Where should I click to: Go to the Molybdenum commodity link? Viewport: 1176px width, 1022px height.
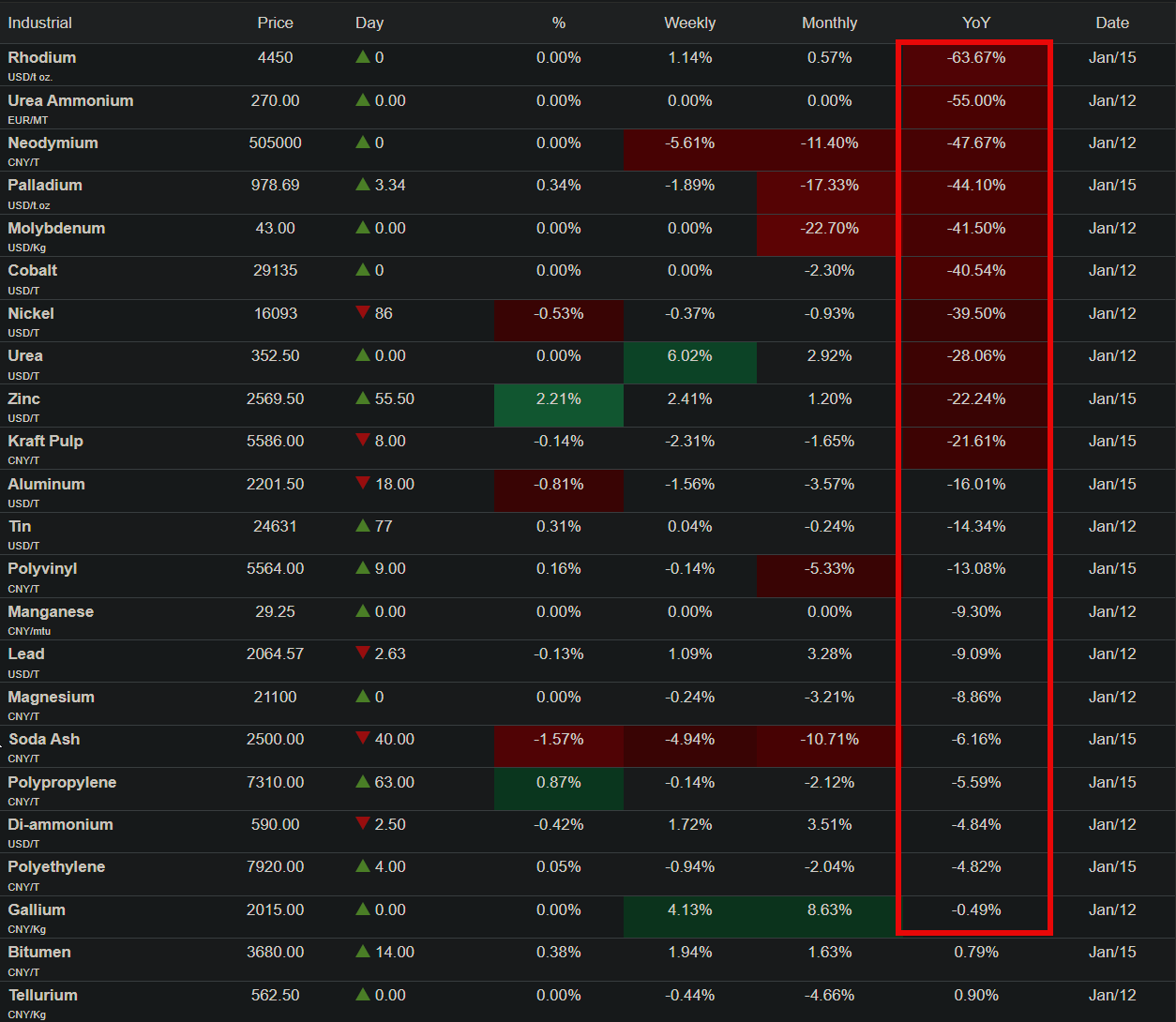pyautogui.click(x=56, y=228)
